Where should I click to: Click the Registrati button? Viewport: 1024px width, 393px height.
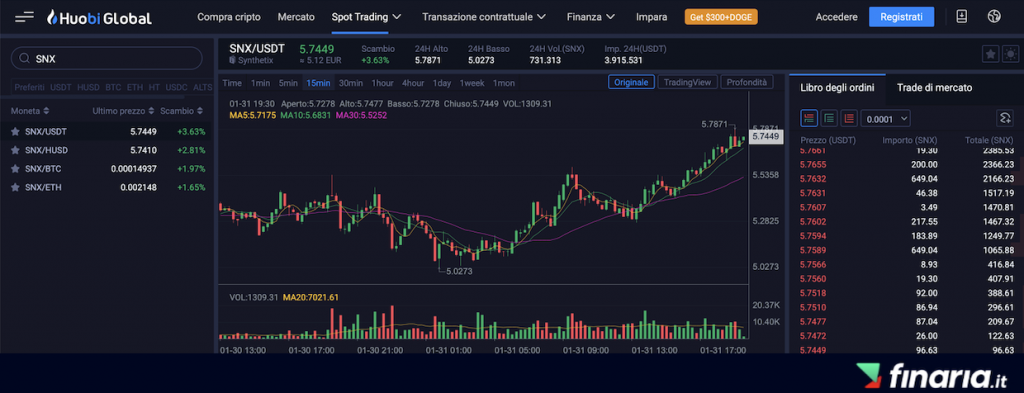tap(901, 17)
